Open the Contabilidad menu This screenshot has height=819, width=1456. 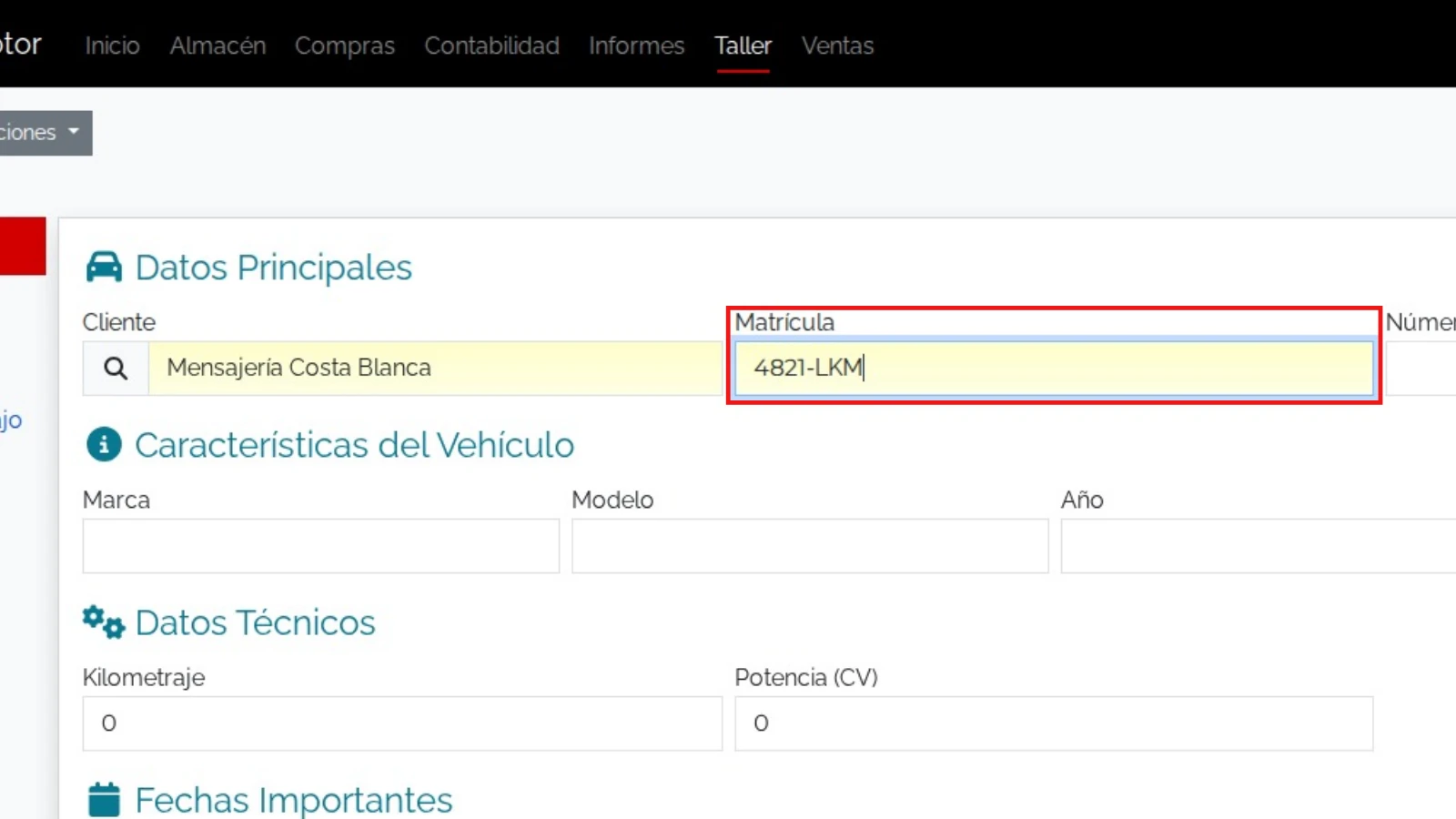click(491, 45)
